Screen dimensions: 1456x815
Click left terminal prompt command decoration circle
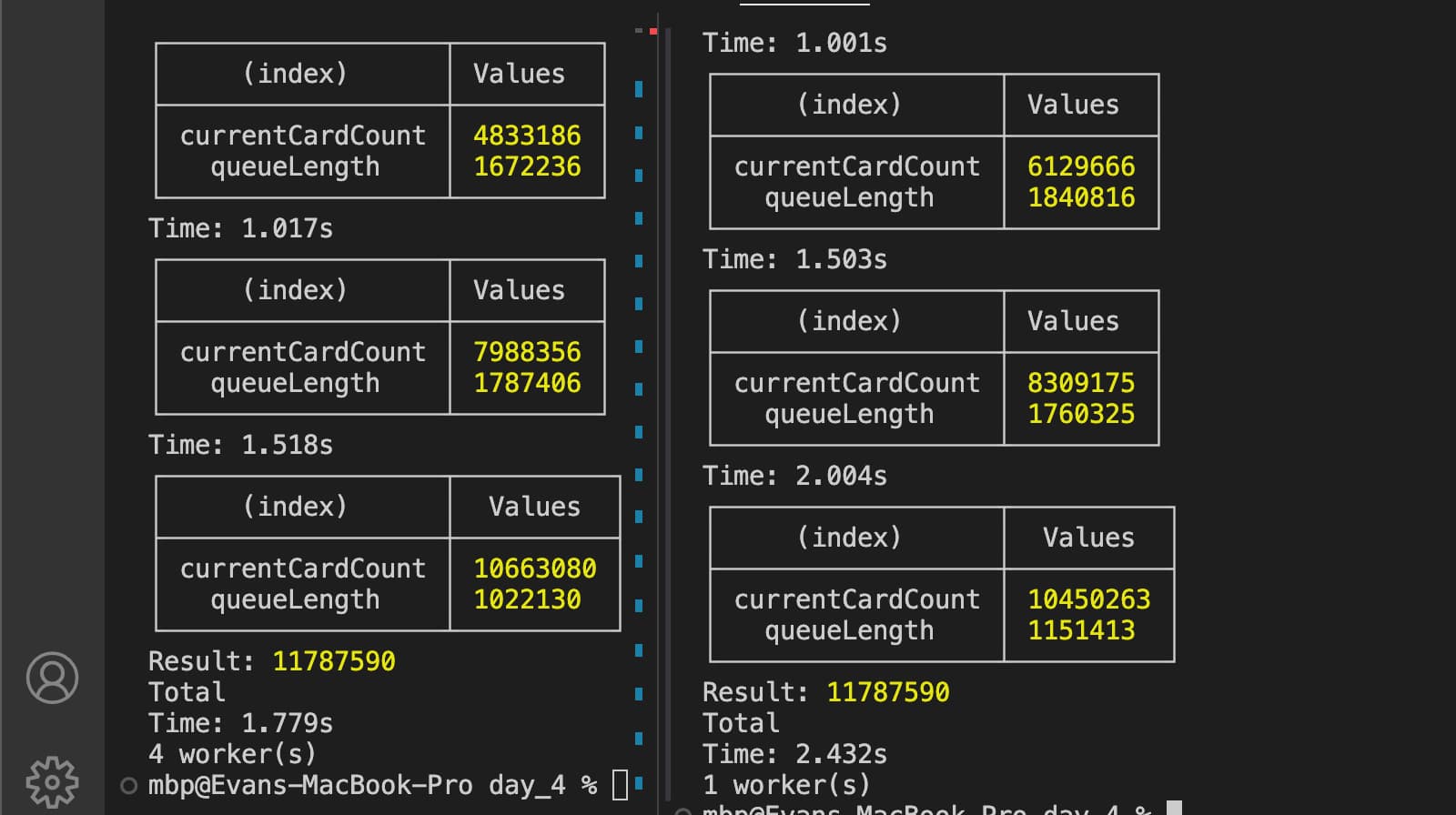[128, 786]
